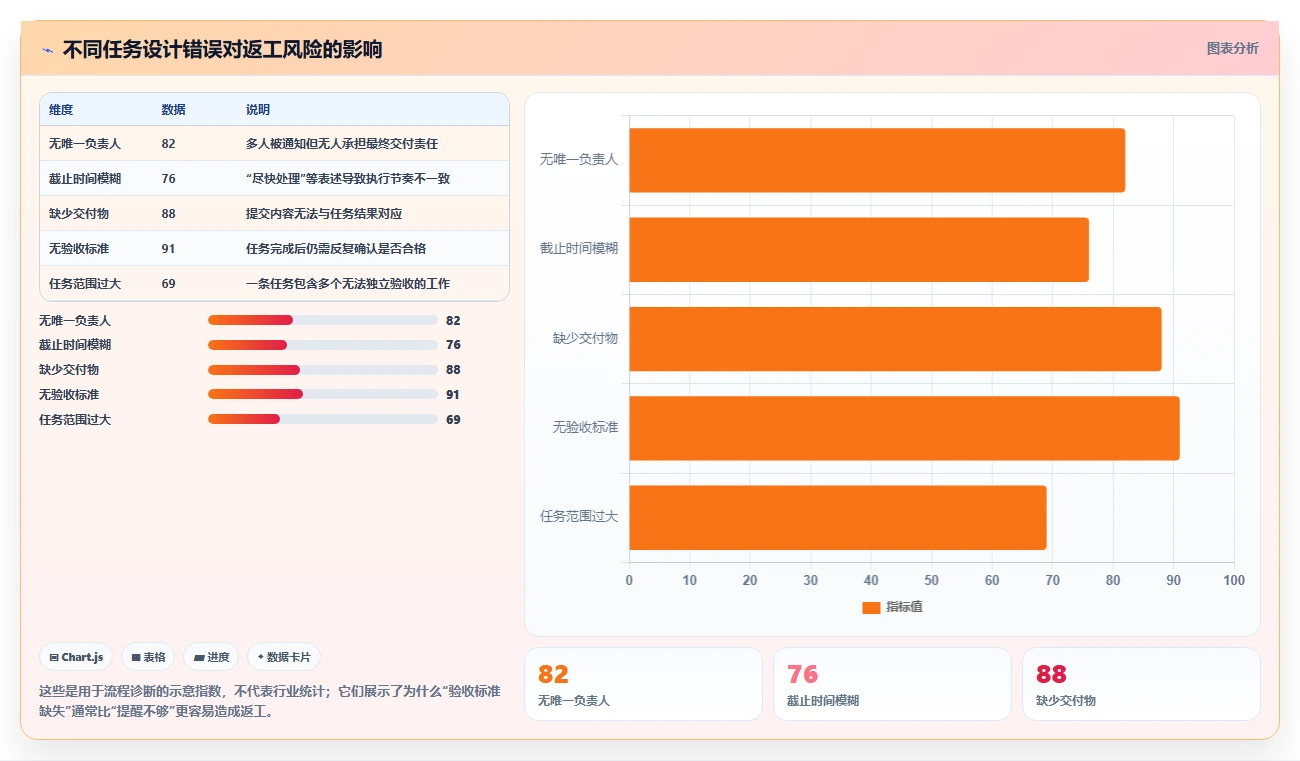Click the orange chart bar for 缺少交付物
Screen dimensions: 1300x761
(895, 339)
